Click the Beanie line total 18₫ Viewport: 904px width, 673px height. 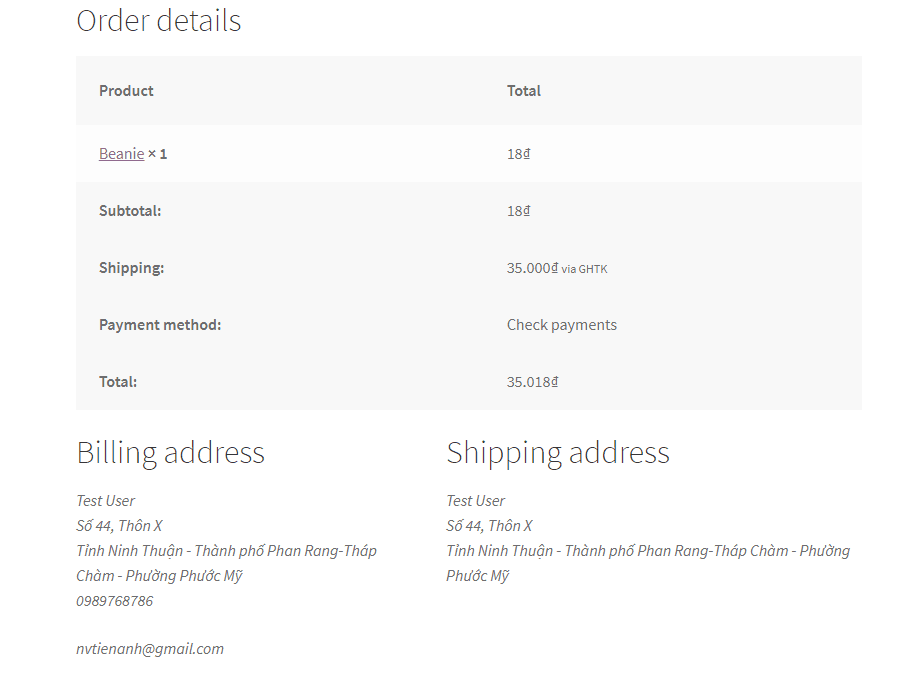[x=518, y=154]
